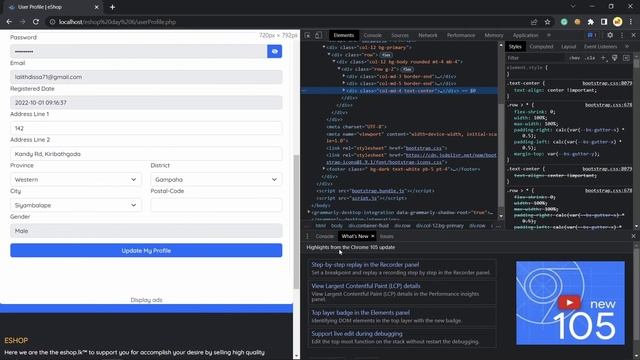Viewport: 640px width, 360px height.
Task: Expand the grammarly-desktop-integration node
Action: point(309,212)
